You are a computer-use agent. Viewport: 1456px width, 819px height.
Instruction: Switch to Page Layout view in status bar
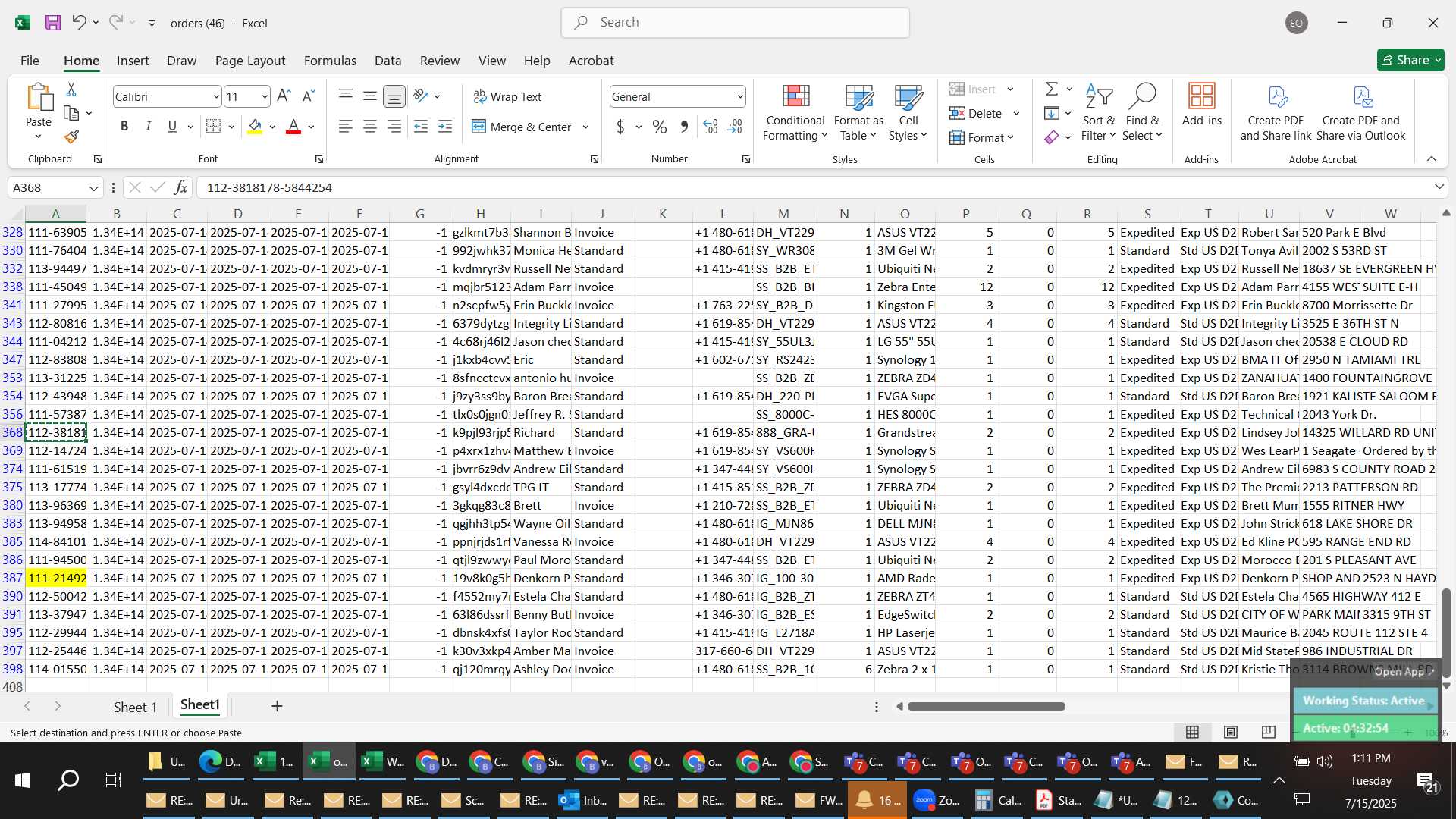pyautogui.click(x=1231, y=732)
